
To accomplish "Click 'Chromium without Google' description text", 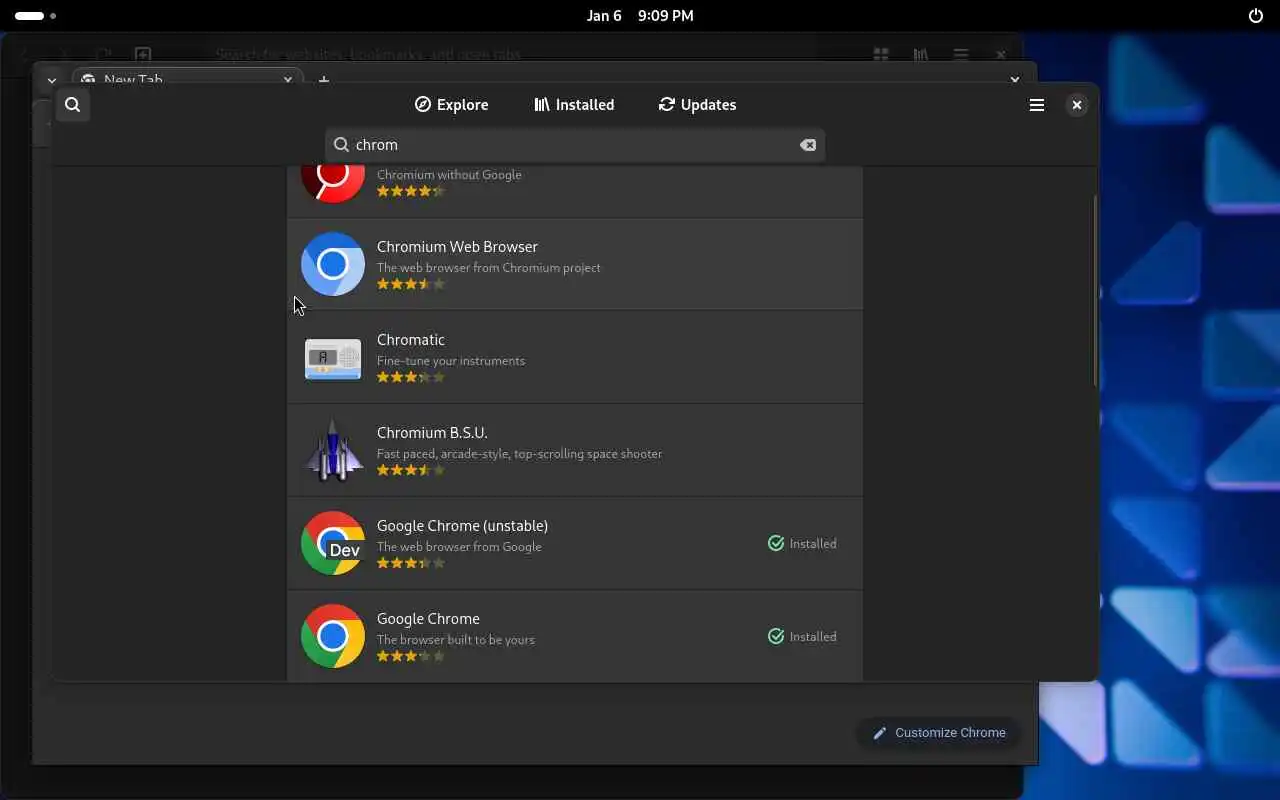I will click(x=449, y=175).
